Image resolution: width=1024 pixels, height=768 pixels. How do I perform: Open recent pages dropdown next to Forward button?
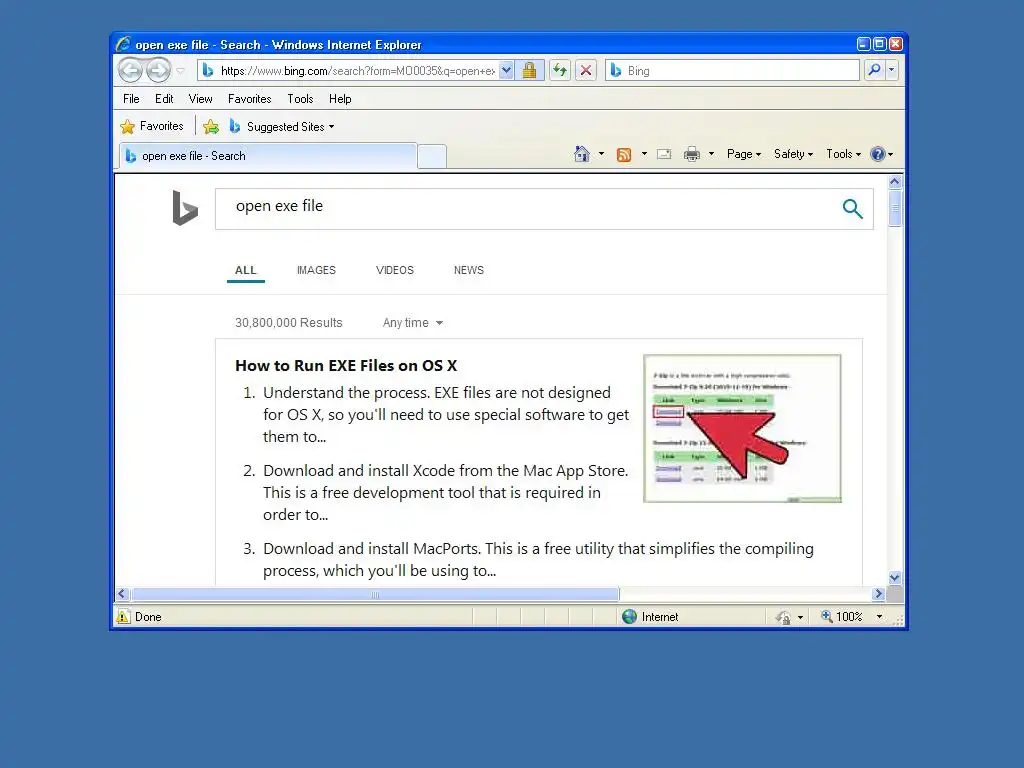[x=181, y=71]
